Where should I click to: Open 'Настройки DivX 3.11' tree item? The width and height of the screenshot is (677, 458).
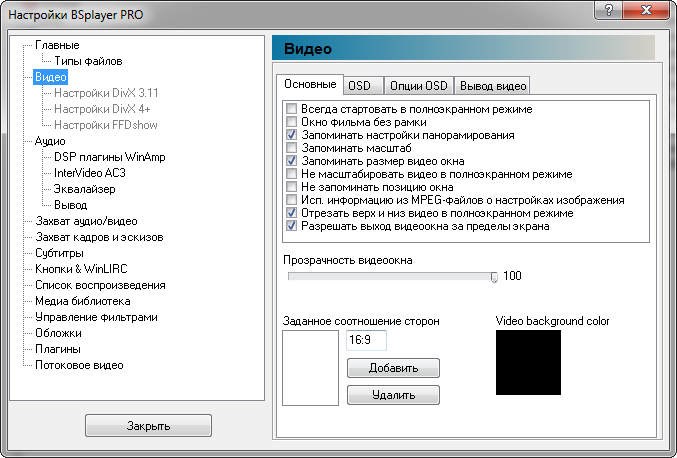(106, 93)
